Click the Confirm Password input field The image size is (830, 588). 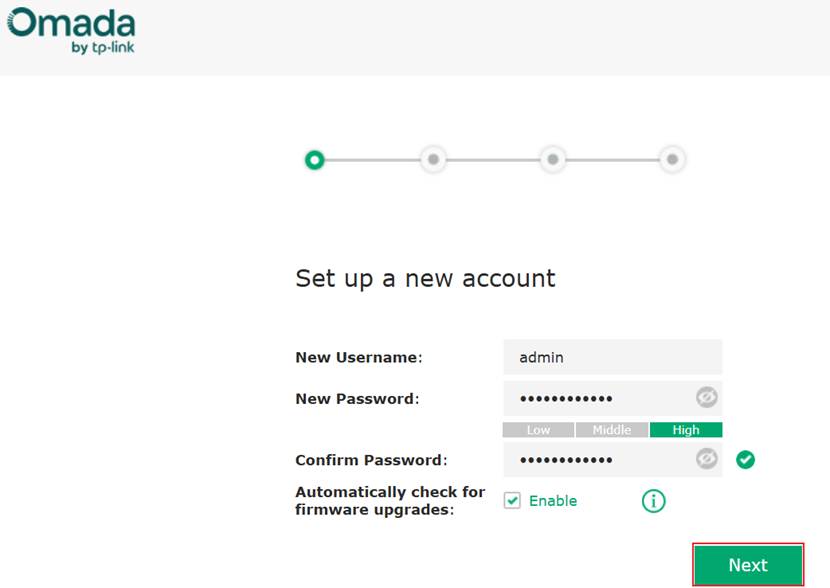click(x=600, y=459)
